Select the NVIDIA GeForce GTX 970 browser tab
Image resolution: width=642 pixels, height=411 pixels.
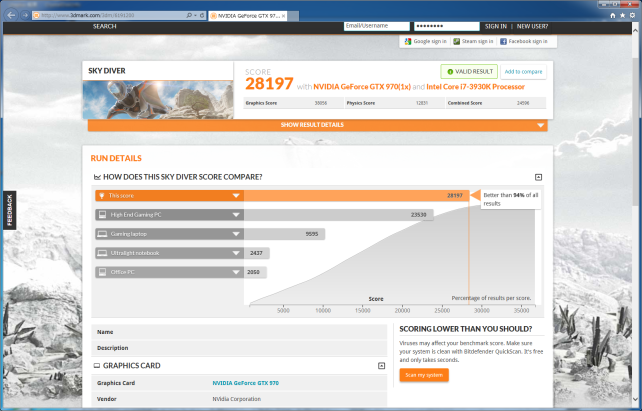click(x=248, y=16)
